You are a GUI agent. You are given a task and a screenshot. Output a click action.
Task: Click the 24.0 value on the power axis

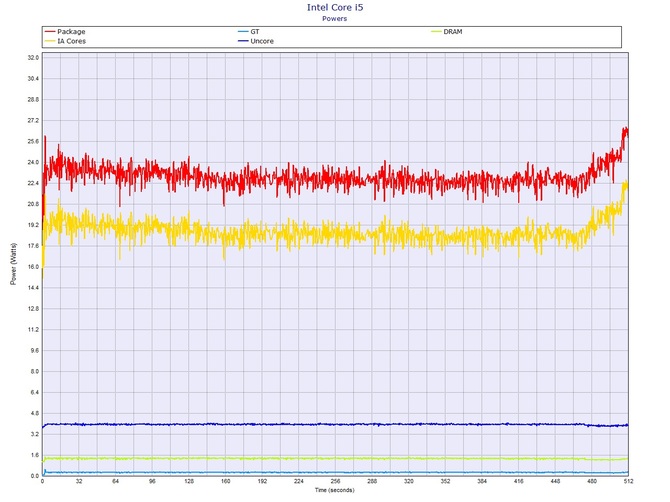click(x=33, y=162)
